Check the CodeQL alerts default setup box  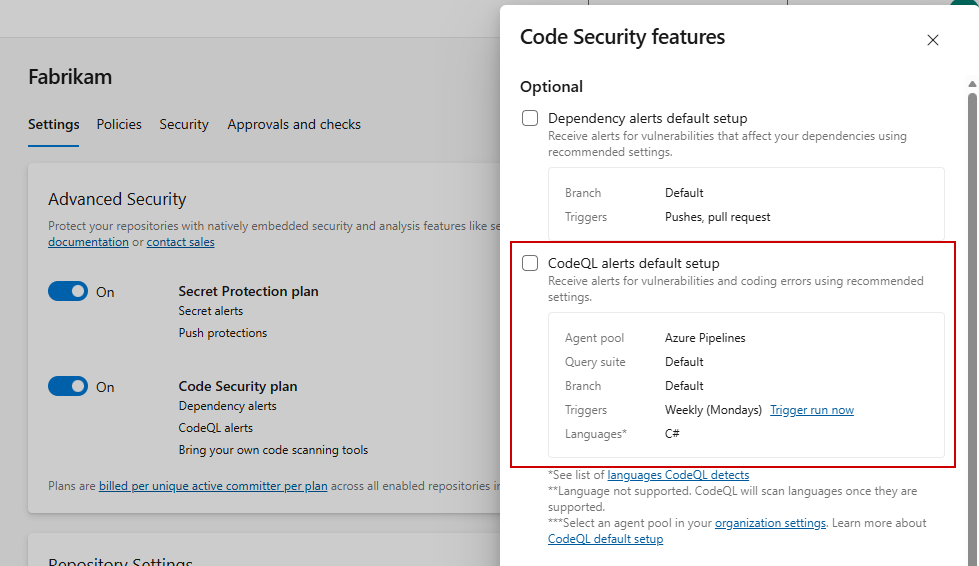(530, 263)
